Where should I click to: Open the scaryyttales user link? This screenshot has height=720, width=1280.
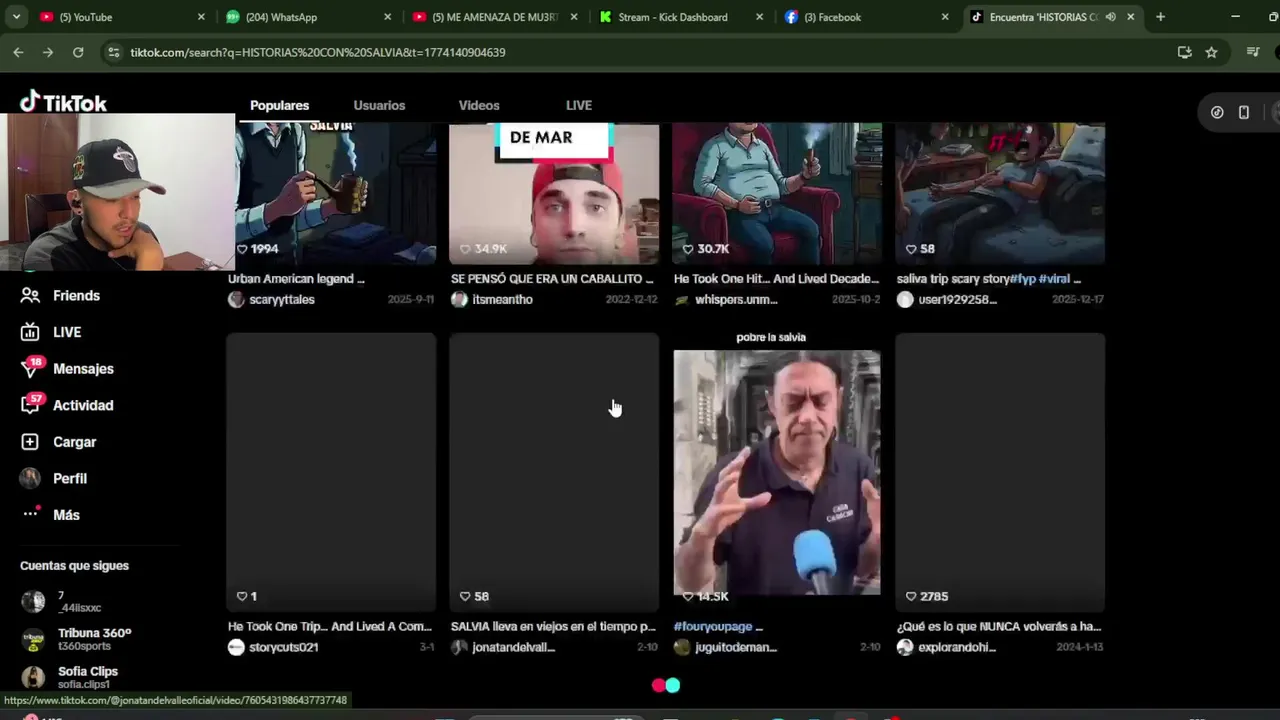coord(282,300)
